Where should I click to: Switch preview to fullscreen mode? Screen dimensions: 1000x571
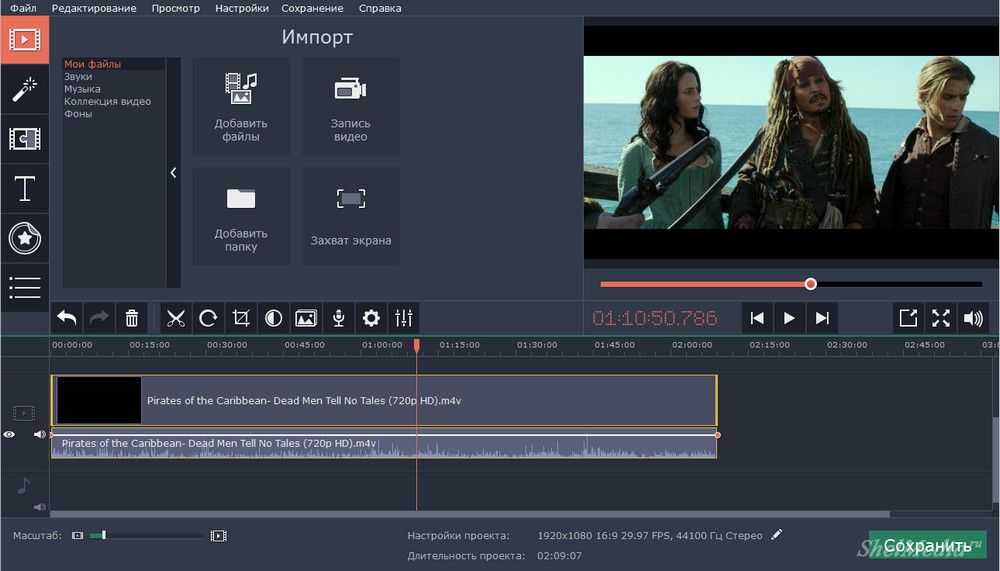pos(940,318)
